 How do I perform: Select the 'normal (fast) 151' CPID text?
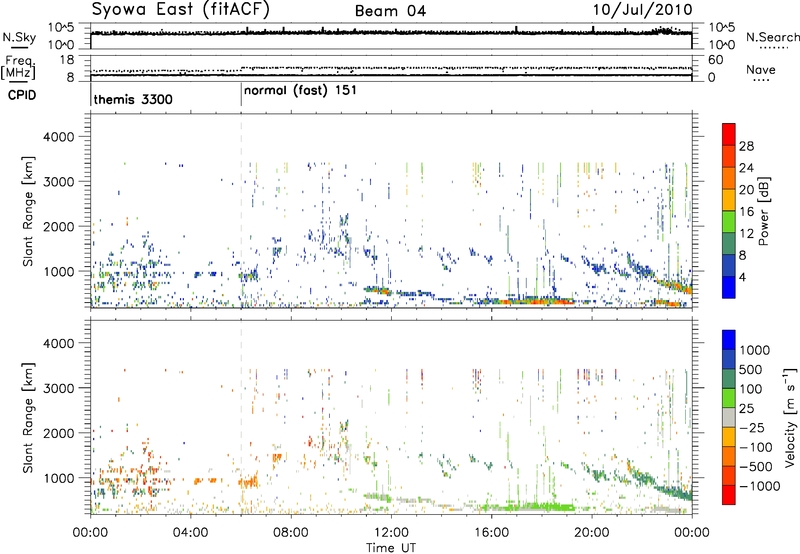pyautogui.click(x=300, y=91)
